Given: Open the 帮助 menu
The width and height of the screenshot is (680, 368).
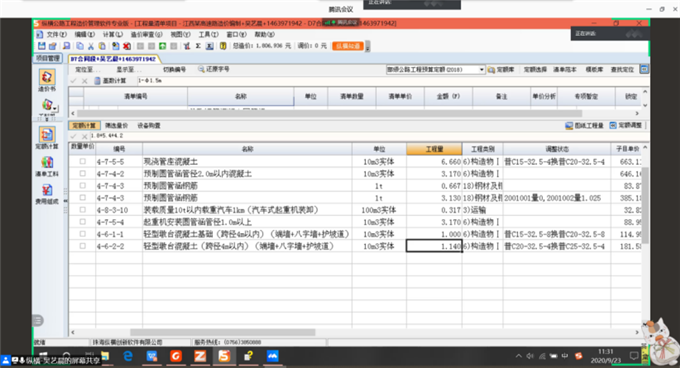Looking at the screenshot, I should [264, 34].
